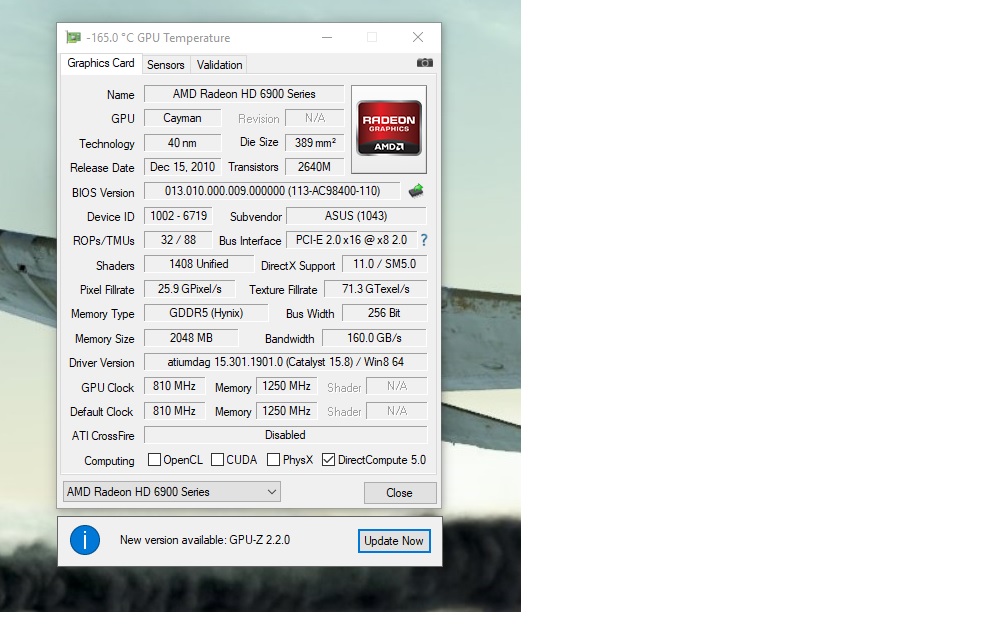The height and width of the screenshot is (630, 1008).
Task: Click the GPU-Z title bar app icon
Action: pos(73,37)
